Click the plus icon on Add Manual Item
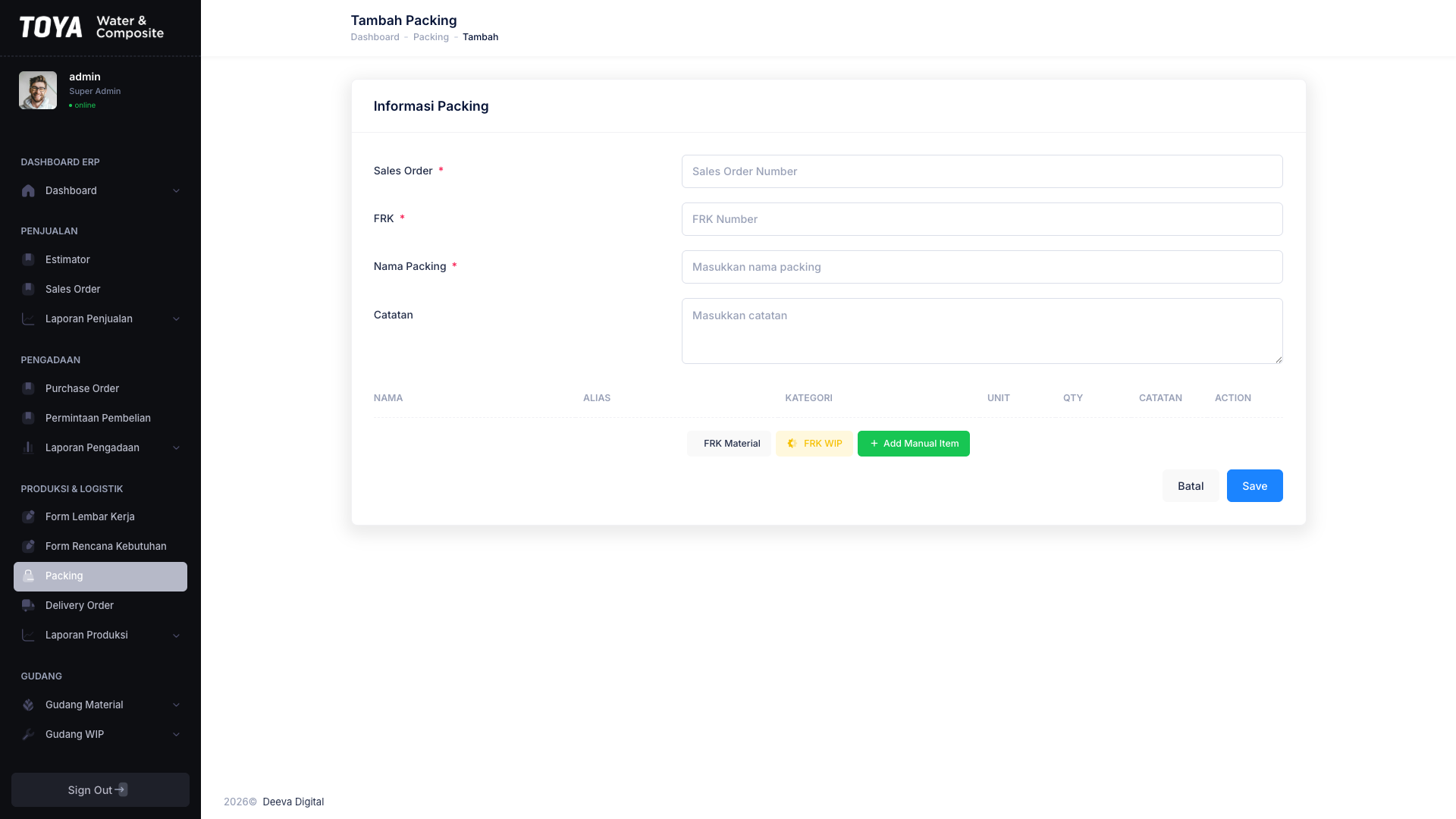1456x819 pixels. (874, 444)
